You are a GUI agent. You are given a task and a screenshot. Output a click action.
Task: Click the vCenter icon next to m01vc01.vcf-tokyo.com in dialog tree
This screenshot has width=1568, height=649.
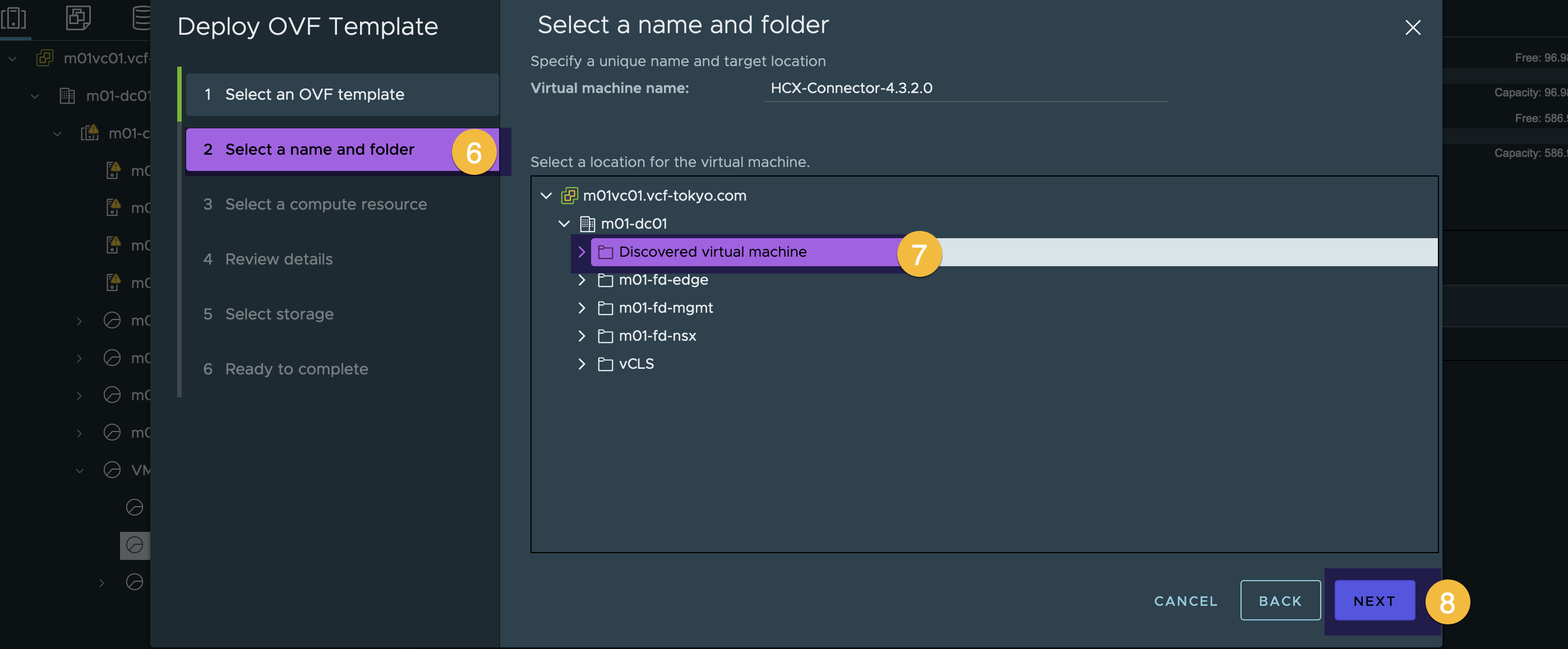(569, 196)
